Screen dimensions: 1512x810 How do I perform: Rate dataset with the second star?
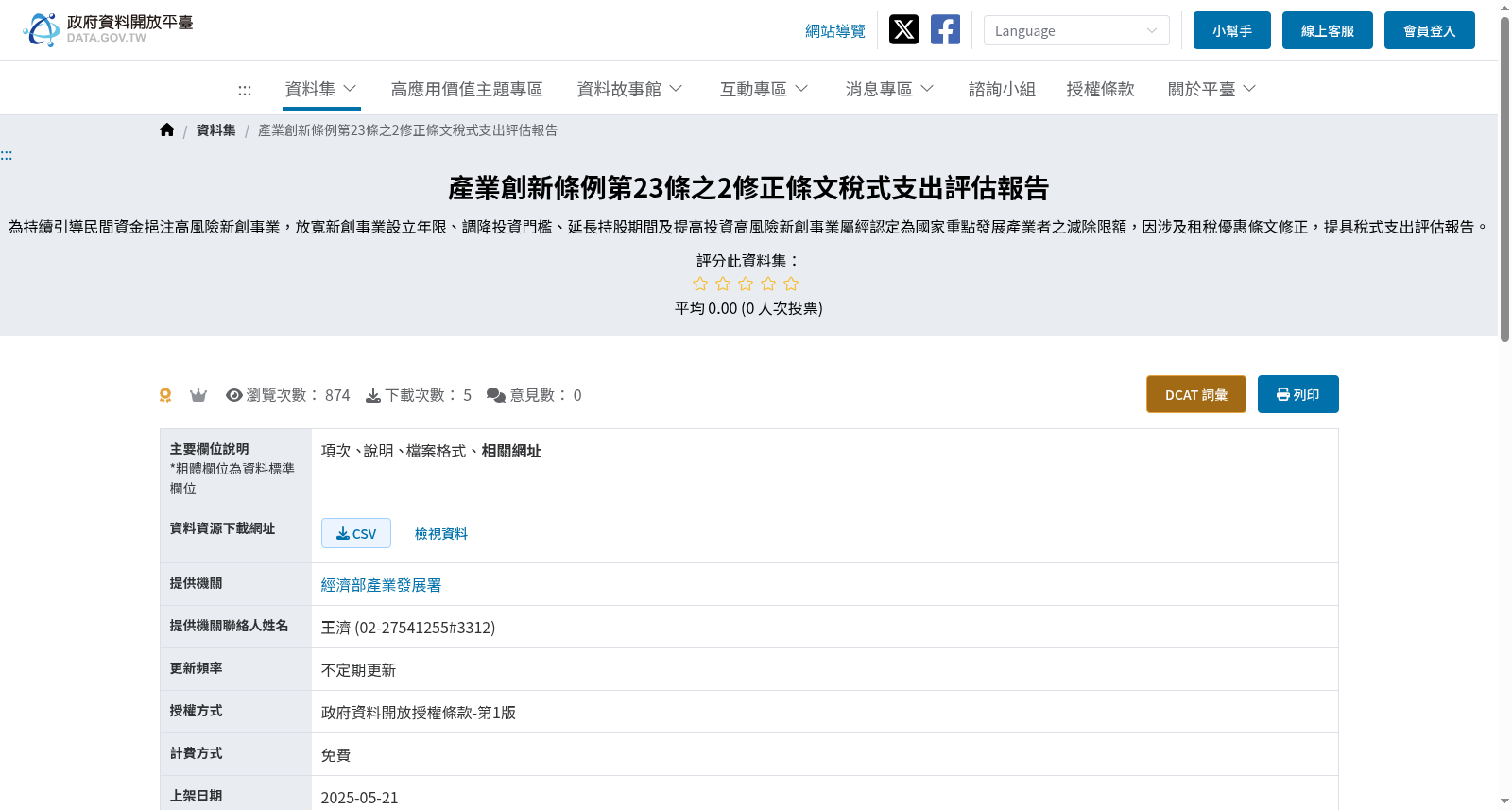tap(723, 284)
